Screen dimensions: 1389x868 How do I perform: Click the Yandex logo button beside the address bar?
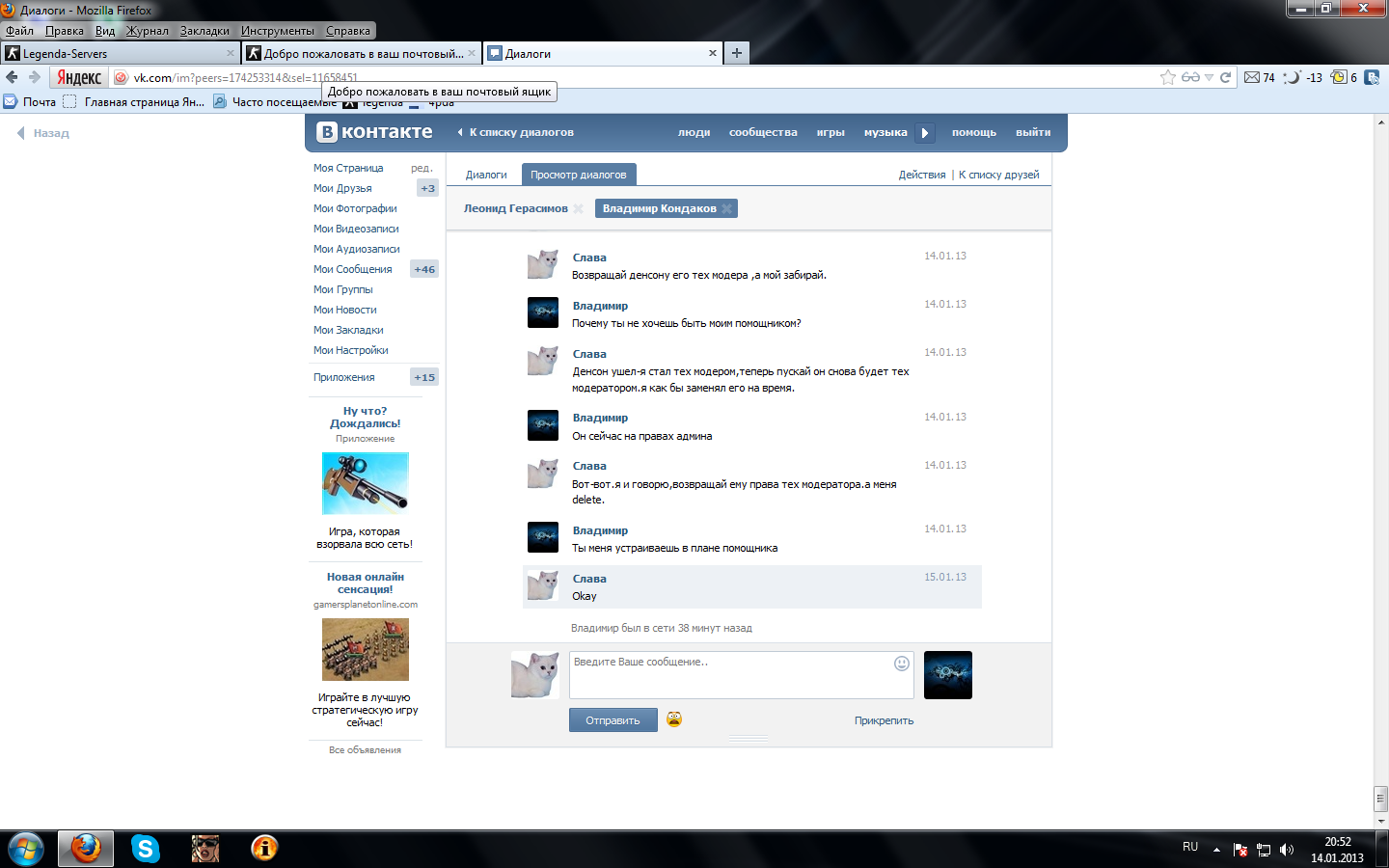[79, 77]
